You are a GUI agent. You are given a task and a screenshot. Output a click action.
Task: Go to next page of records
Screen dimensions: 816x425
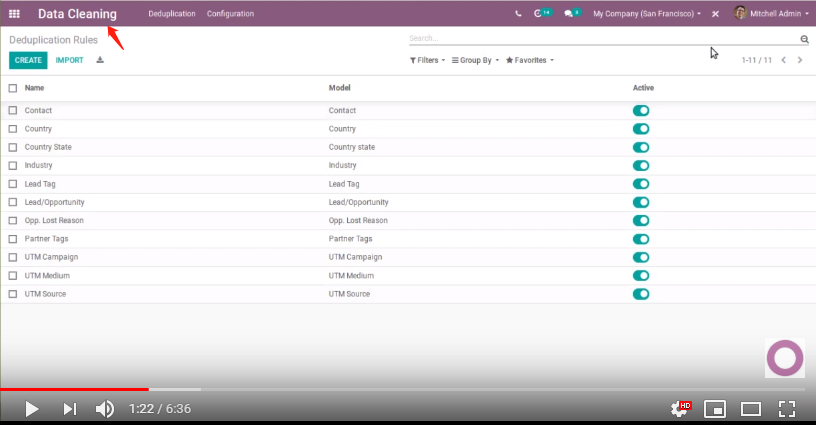point(799,60)
